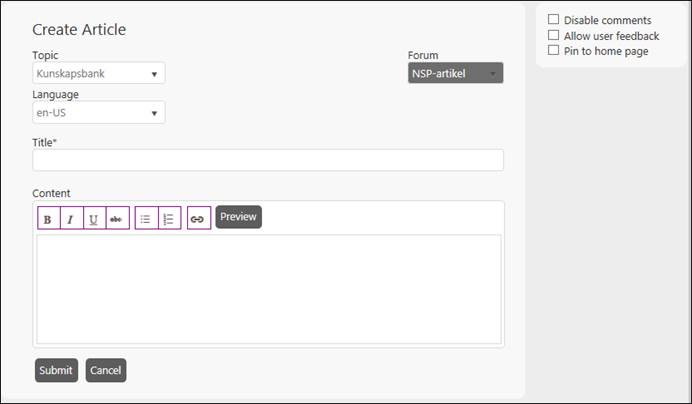Enable the Disable comments checkbox
Screen dimensions: 692x404
554,20
